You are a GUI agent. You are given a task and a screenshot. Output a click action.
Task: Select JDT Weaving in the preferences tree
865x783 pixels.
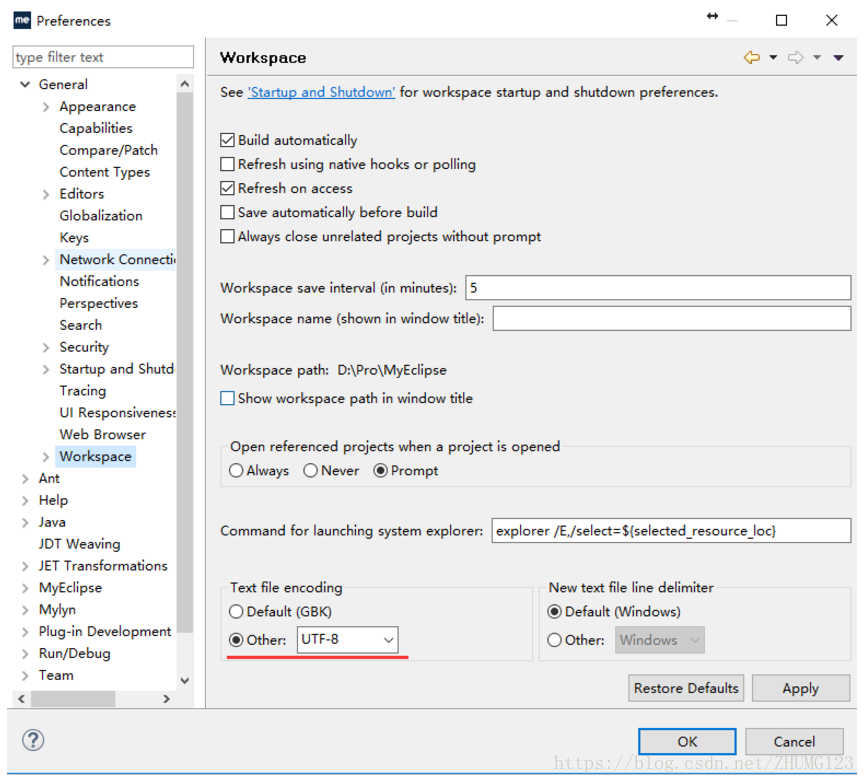[x=79, y=544]
